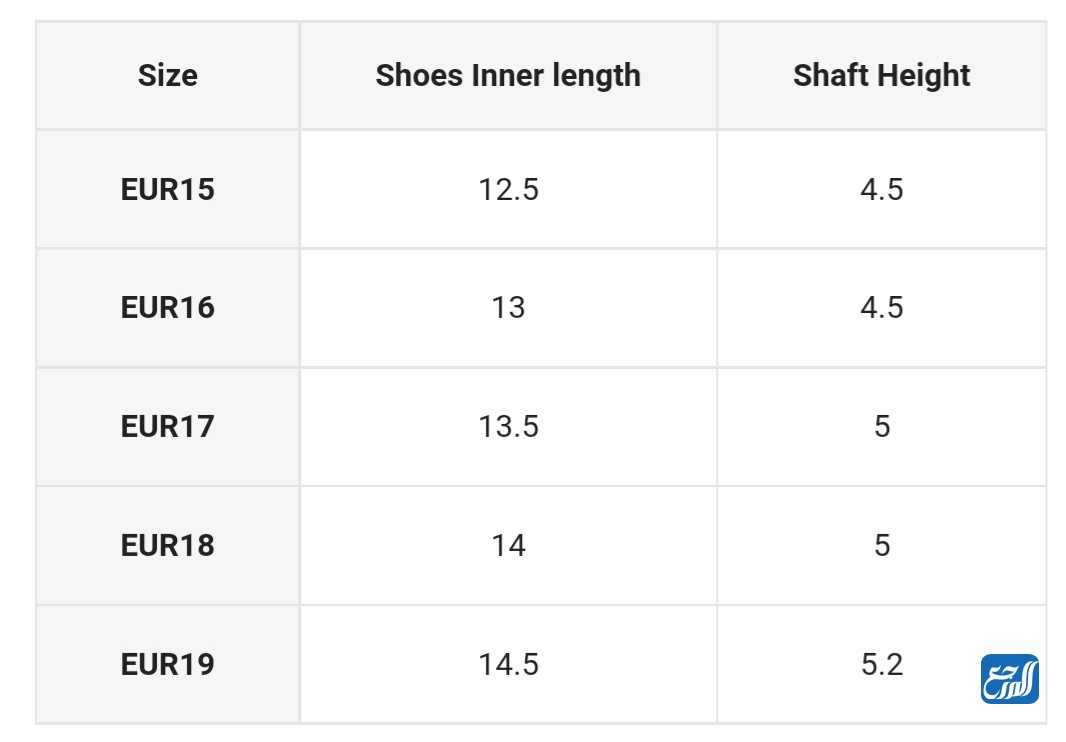Select the EUR18 shaft height 5 cell
Image resolution: width=1066 pixels, height=742 pixels.
[881, 545]
